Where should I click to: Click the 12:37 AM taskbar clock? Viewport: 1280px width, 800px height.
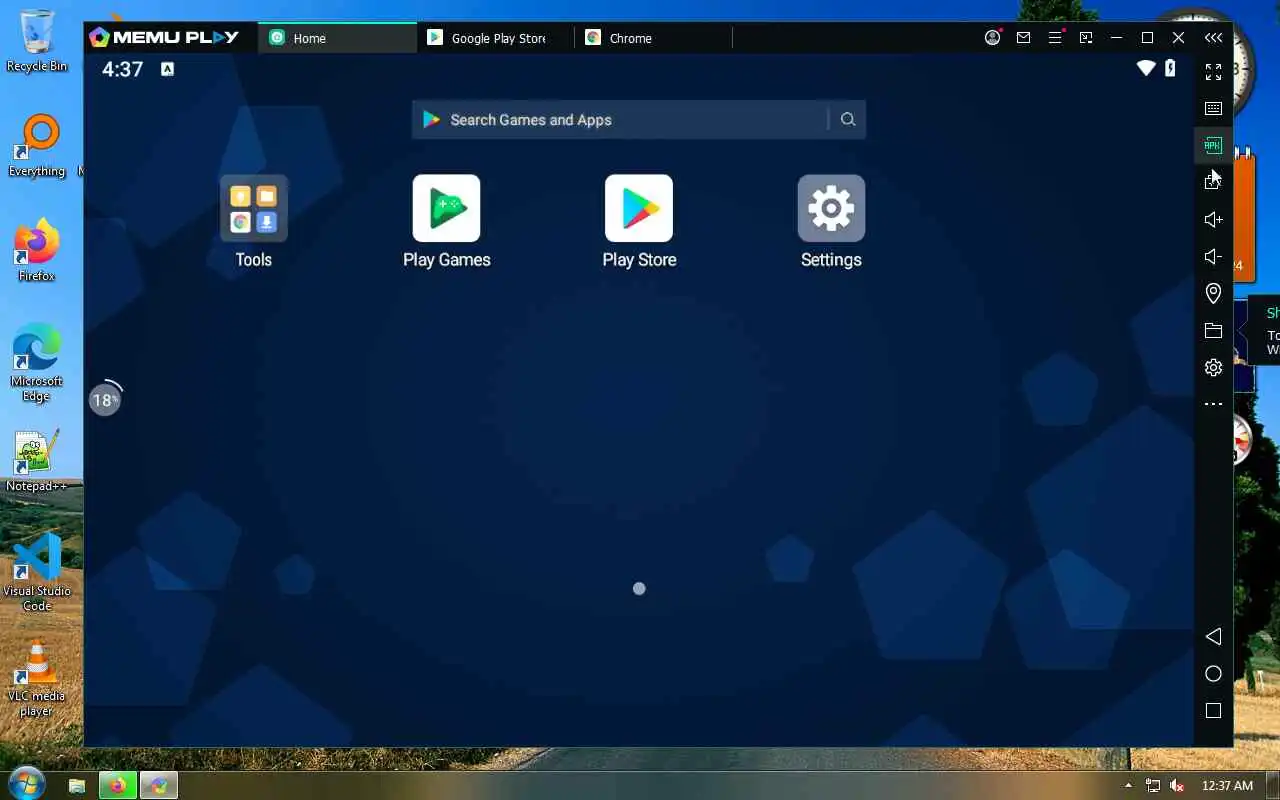[x=1227, y=786]
